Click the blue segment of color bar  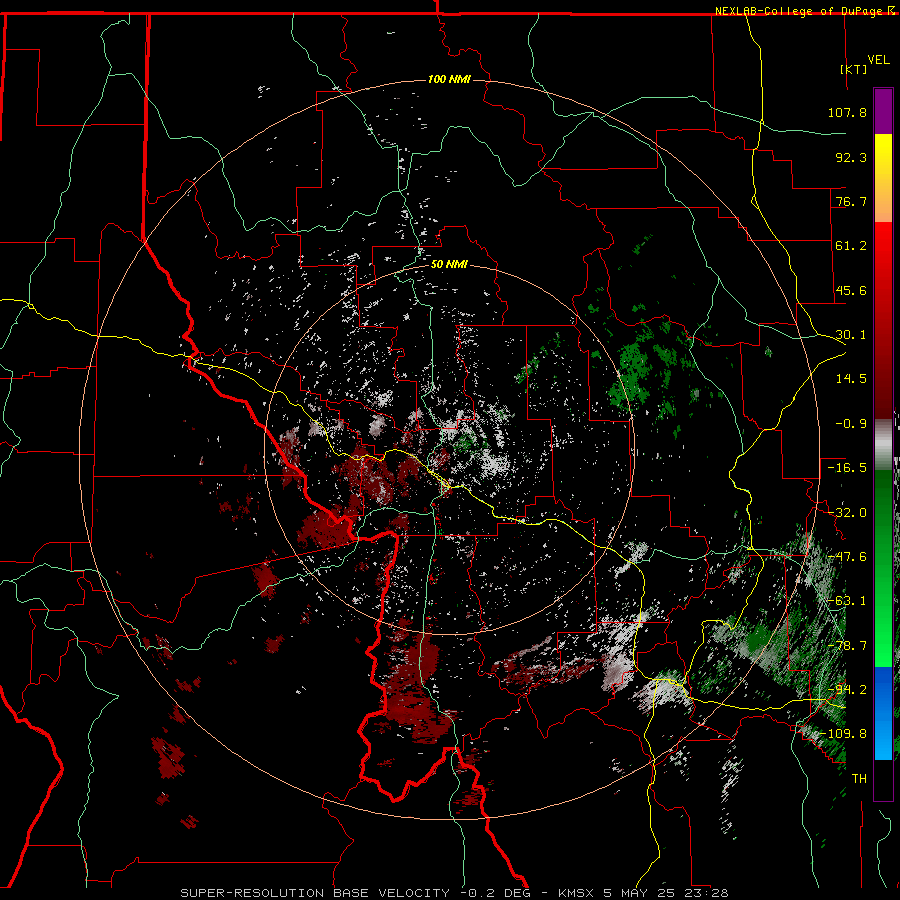point(883,713)
